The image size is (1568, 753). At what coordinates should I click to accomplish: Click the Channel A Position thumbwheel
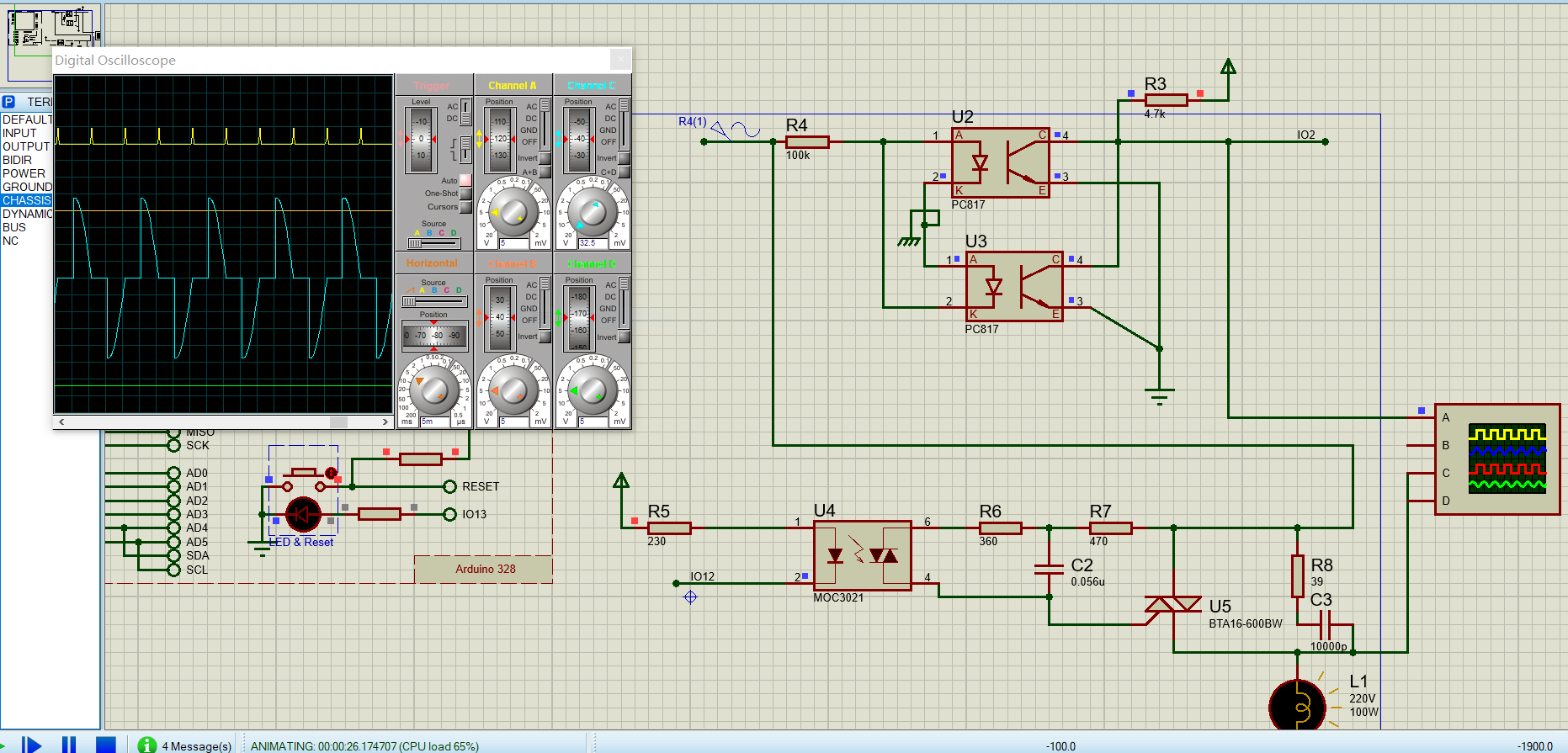500,140
